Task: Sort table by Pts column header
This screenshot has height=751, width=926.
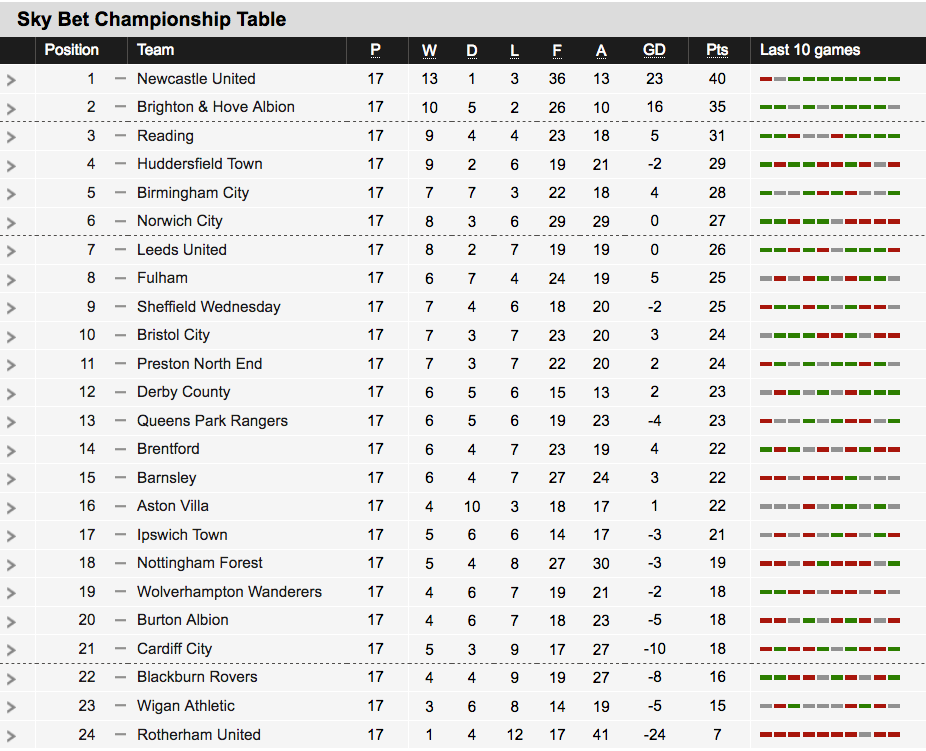Action: (717, 50)
